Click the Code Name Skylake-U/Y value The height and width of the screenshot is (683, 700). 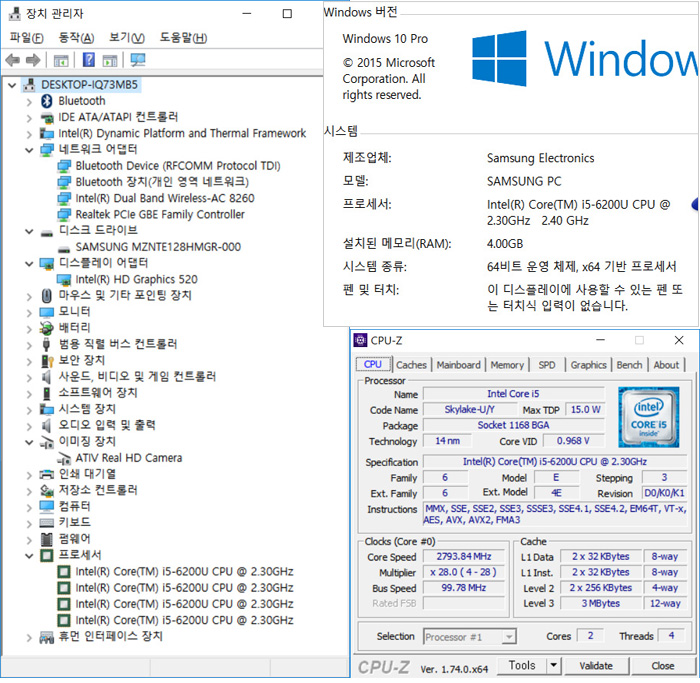click(x=470, y=409)
